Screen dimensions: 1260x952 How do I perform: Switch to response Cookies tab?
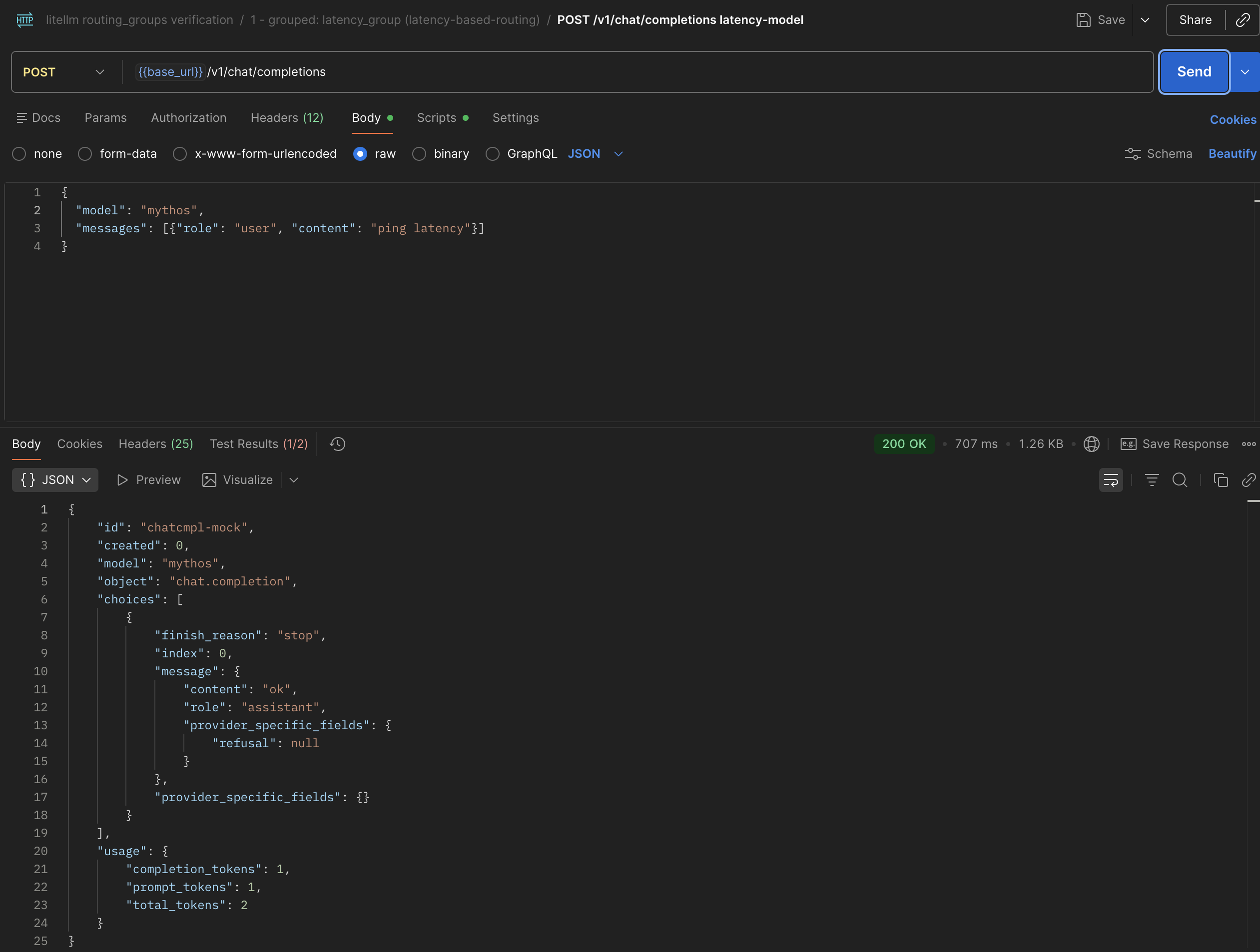(x=80, y=444)
